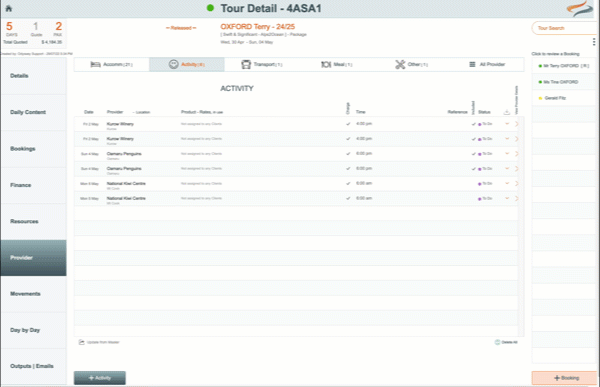Screen dimensions: 600x387
Task: Click the company logo at top right
Action: (580, 8)
